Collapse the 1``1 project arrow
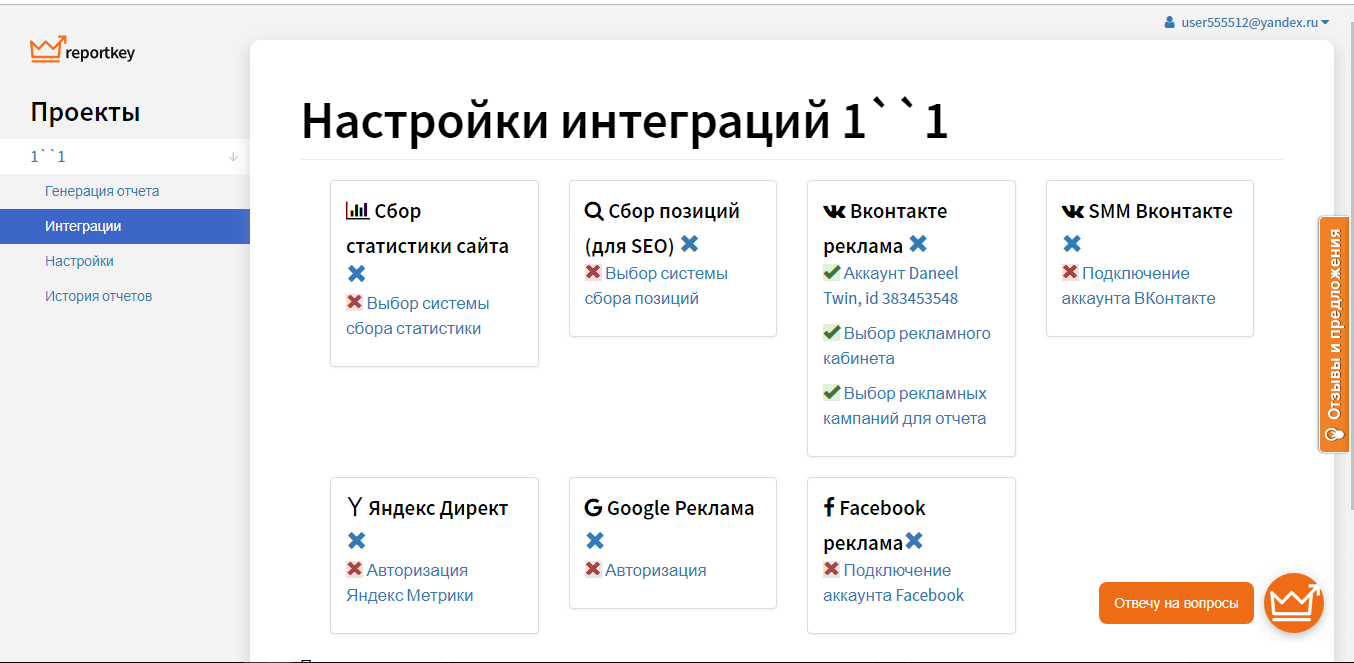 point(233,157)
